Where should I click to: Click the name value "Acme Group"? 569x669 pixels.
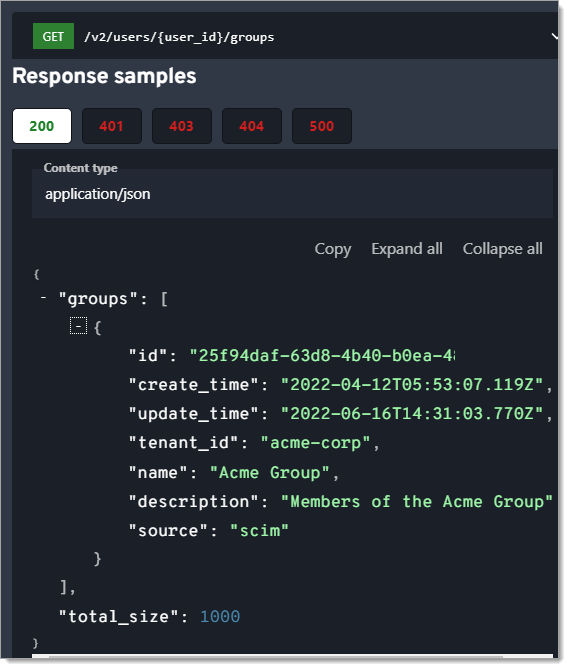(270, 473)
